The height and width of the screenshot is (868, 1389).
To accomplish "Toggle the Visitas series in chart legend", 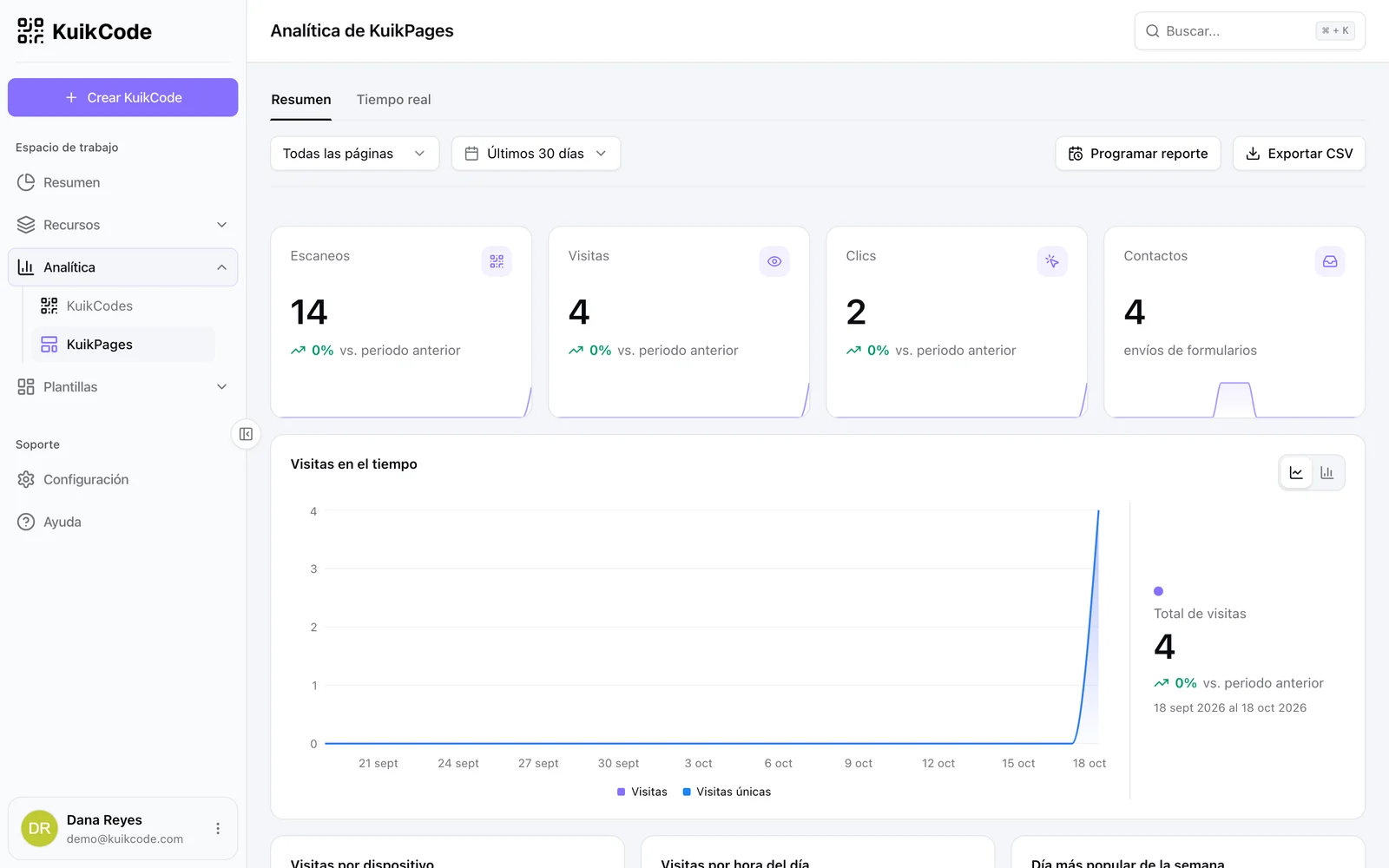I will click(x=642, y=792).
